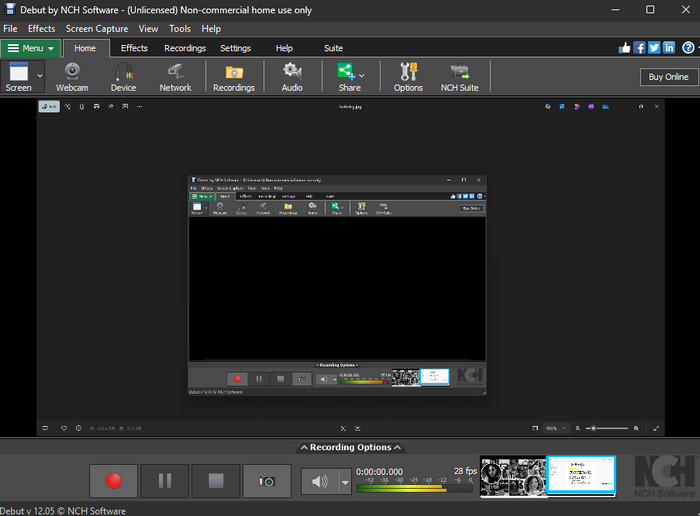Launch the NCH Suite toolbar item

click(459, 77)
